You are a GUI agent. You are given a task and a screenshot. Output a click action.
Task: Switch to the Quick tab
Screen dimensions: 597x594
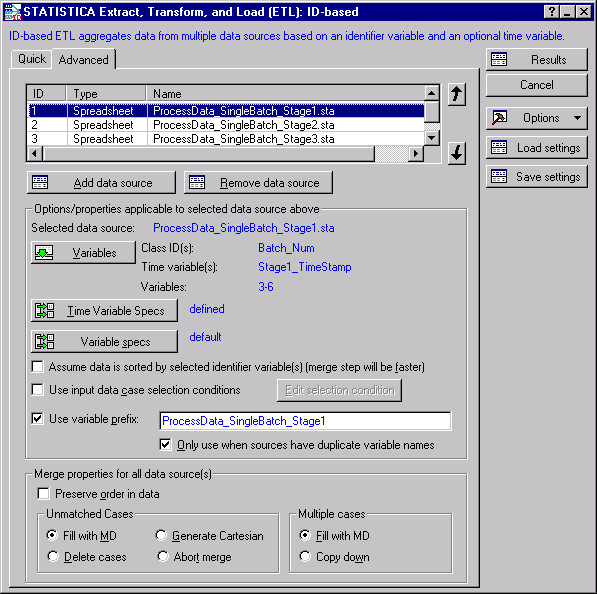click(32, 59)
